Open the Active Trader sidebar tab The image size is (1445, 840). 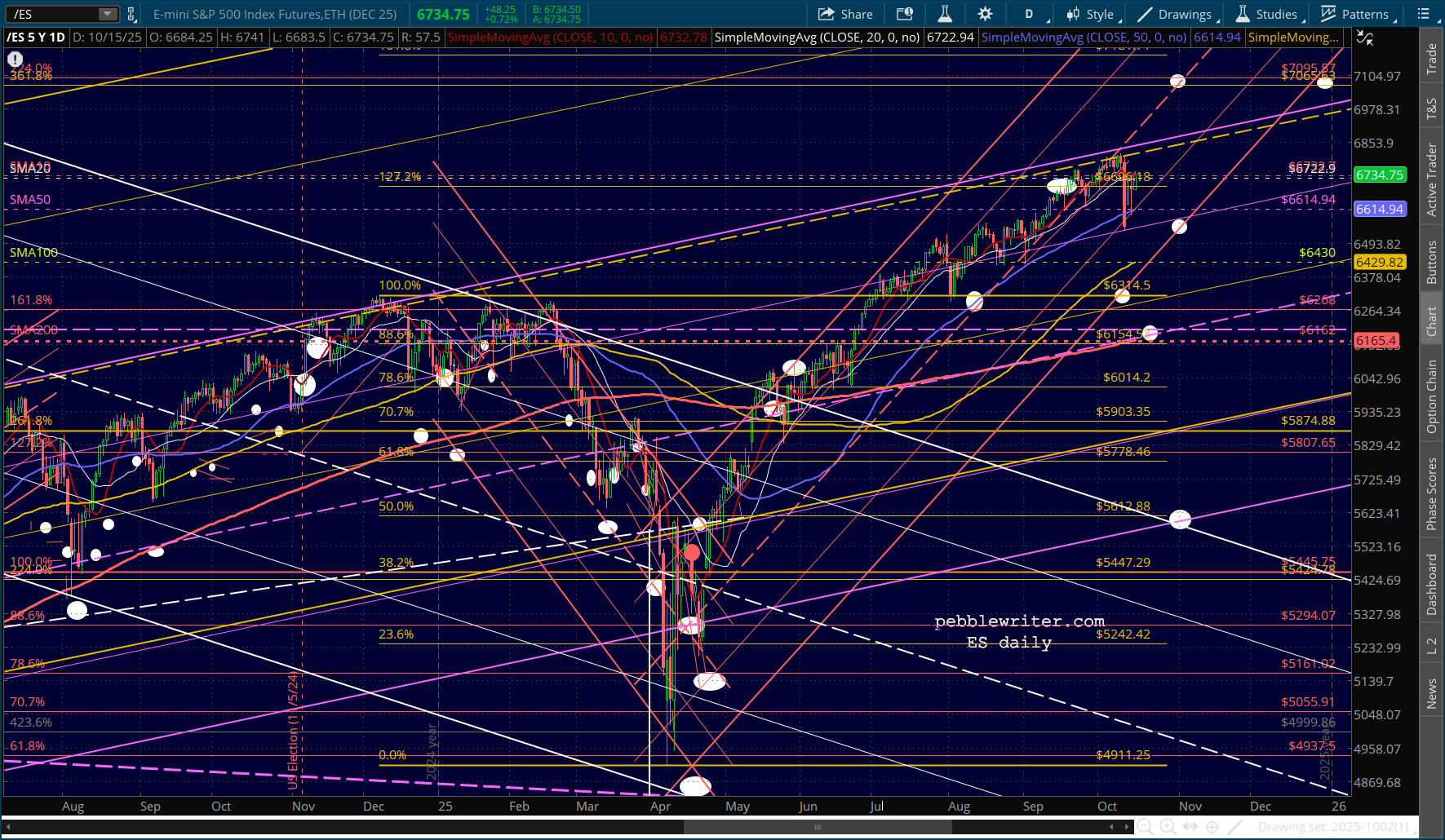(1431, 180)
